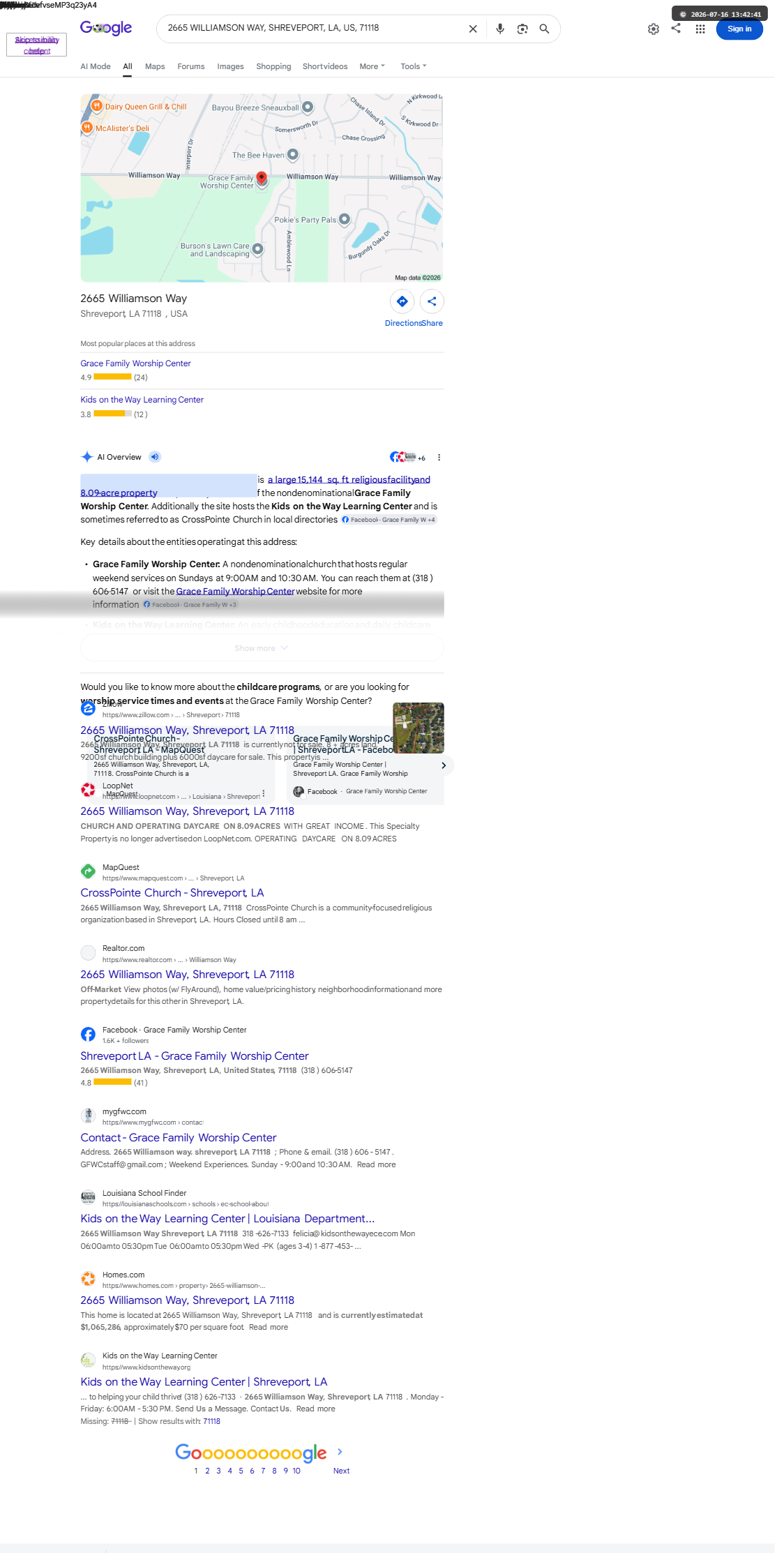Click Accessibility content link
This screenshot has height=1553, width=784.
click(x=36, y=45)
